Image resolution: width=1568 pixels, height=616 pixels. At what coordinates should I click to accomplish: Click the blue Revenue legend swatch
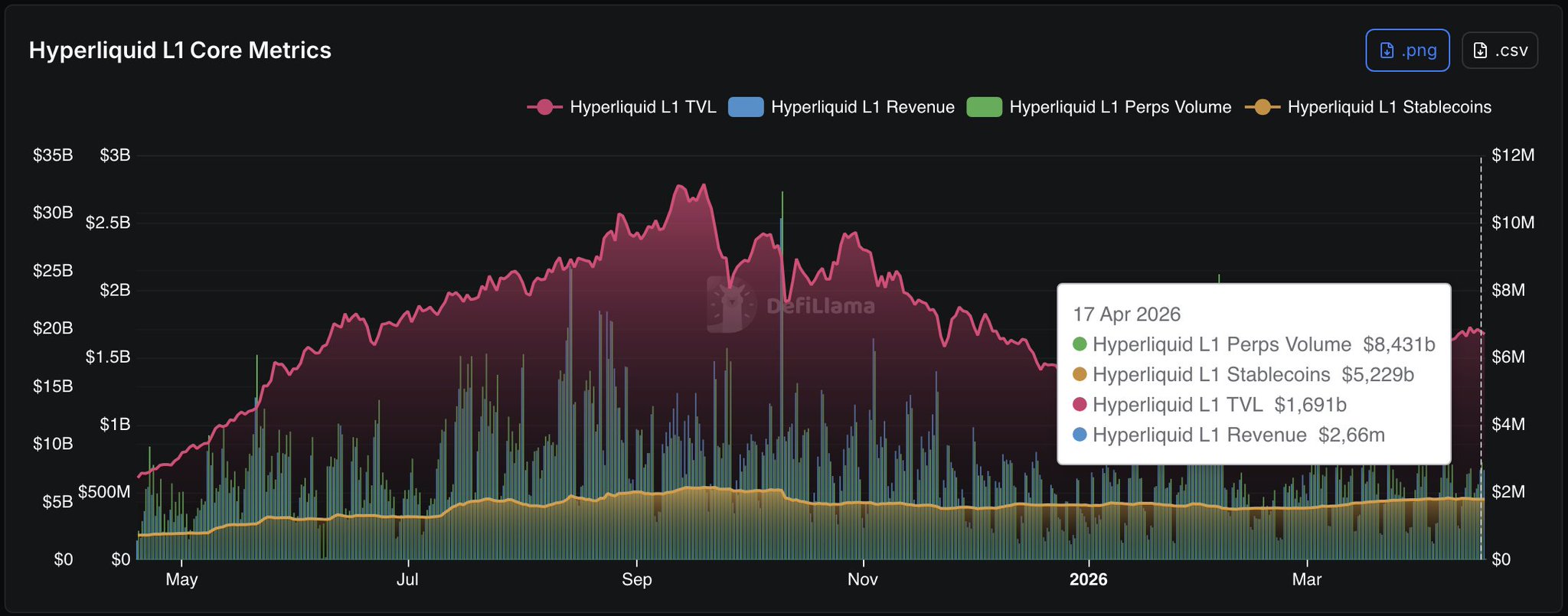click(x=745, y=107)
